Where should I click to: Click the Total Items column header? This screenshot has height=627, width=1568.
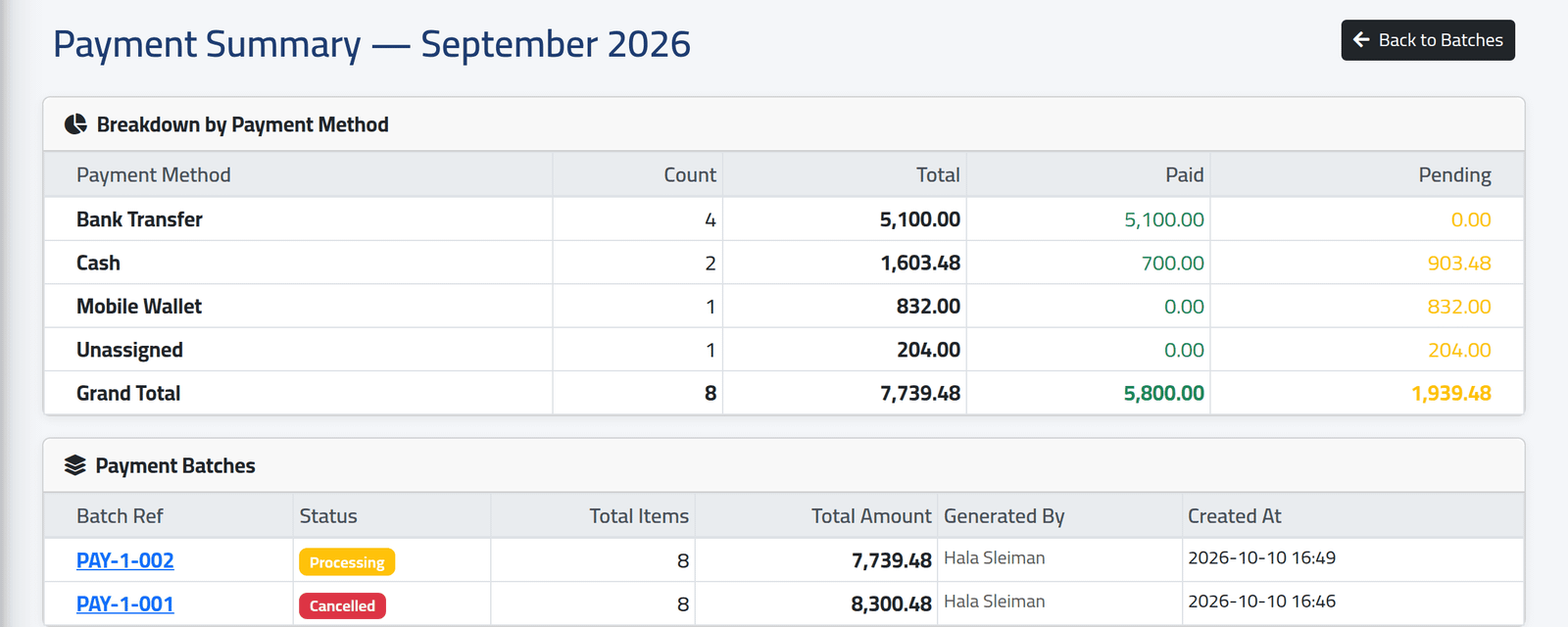tap(639, 516)
